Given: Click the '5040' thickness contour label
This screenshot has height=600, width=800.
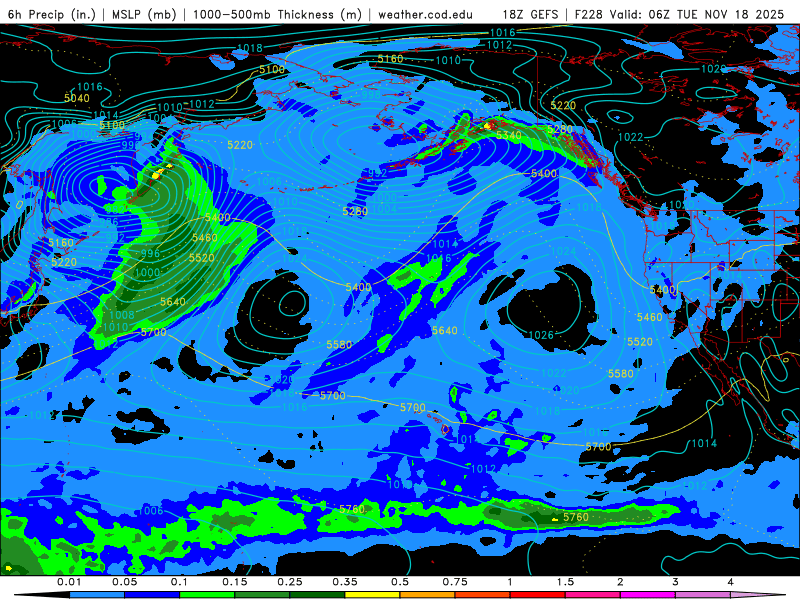Looking at the screenshot, I should pyautogui.click(x=77, y=98).
